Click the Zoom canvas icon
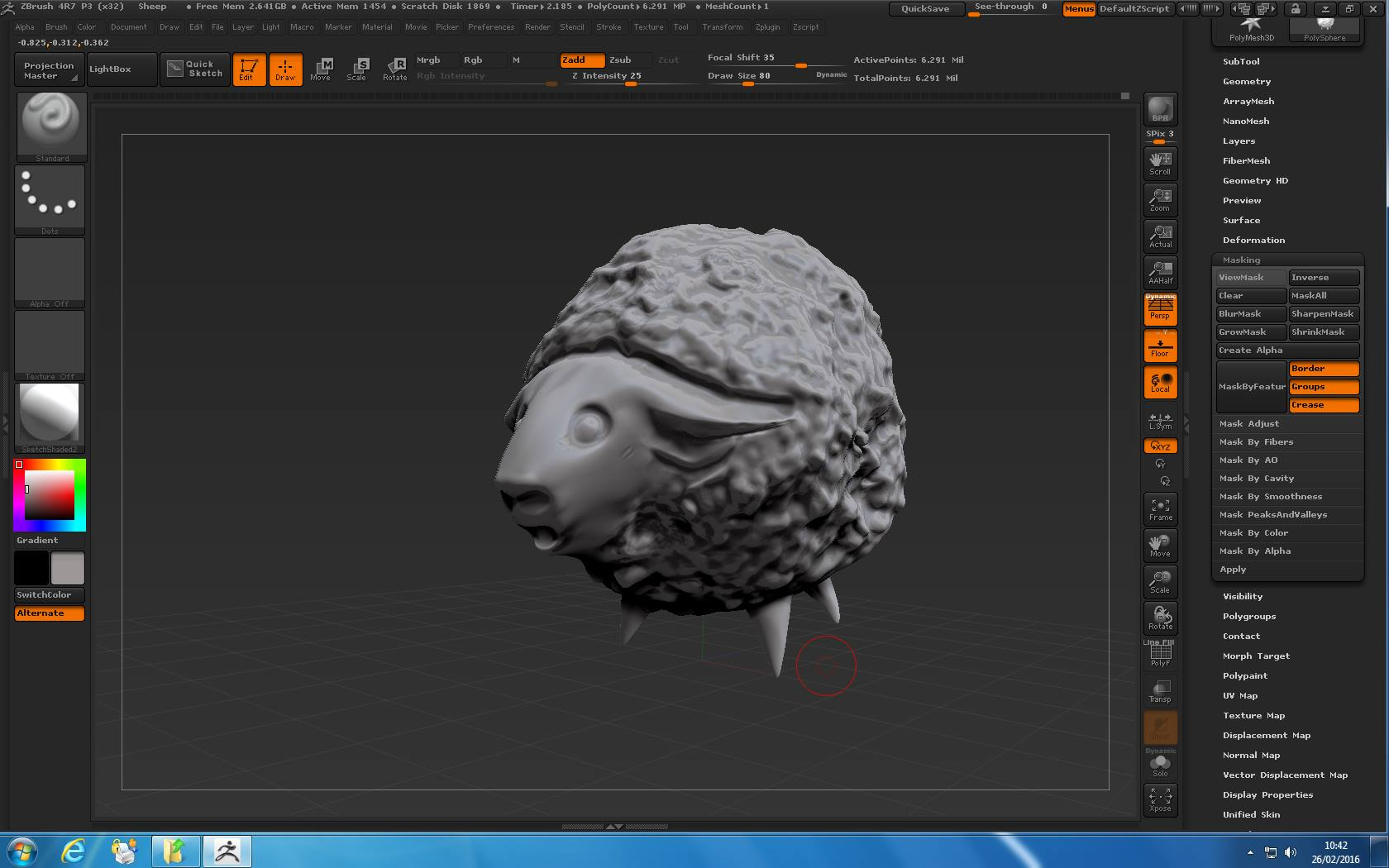This screenshot has height=868, width=1389. click(x=1160, y=199)
